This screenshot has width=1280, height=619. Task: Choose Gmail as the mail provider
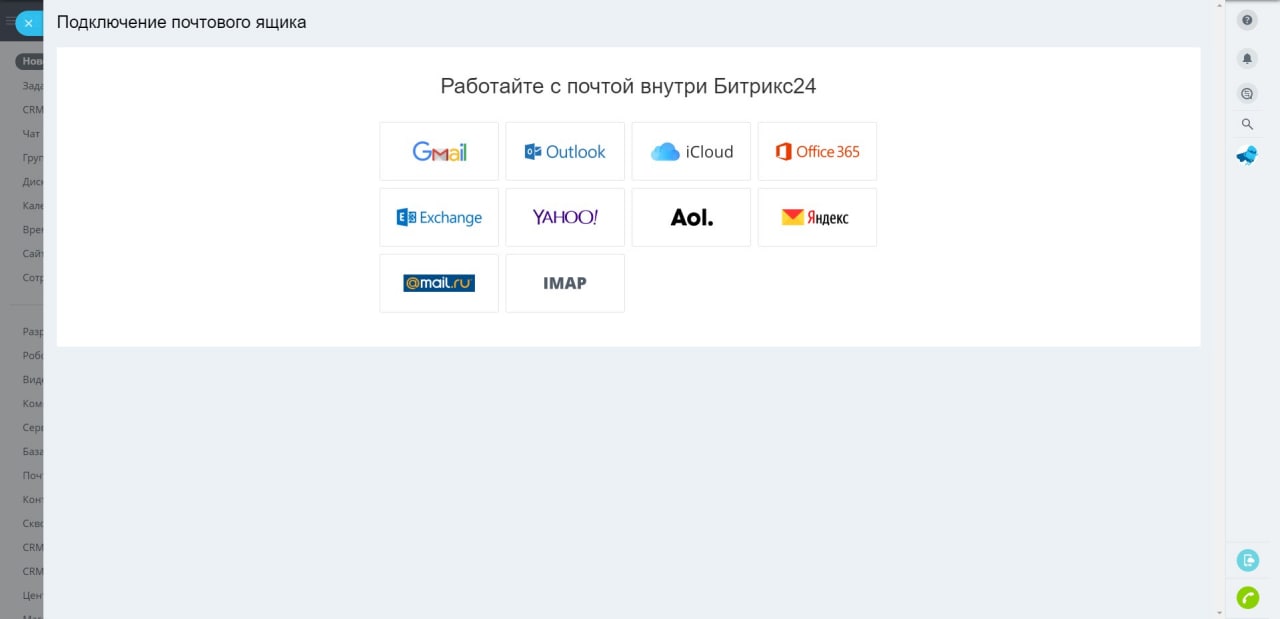[439, 152]
